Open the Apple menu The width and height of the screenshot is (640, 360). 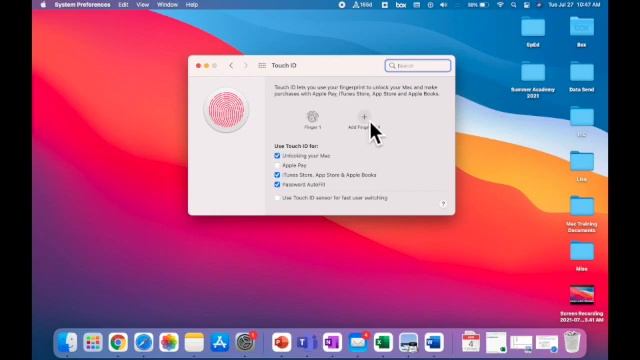[x=43, y=5]
